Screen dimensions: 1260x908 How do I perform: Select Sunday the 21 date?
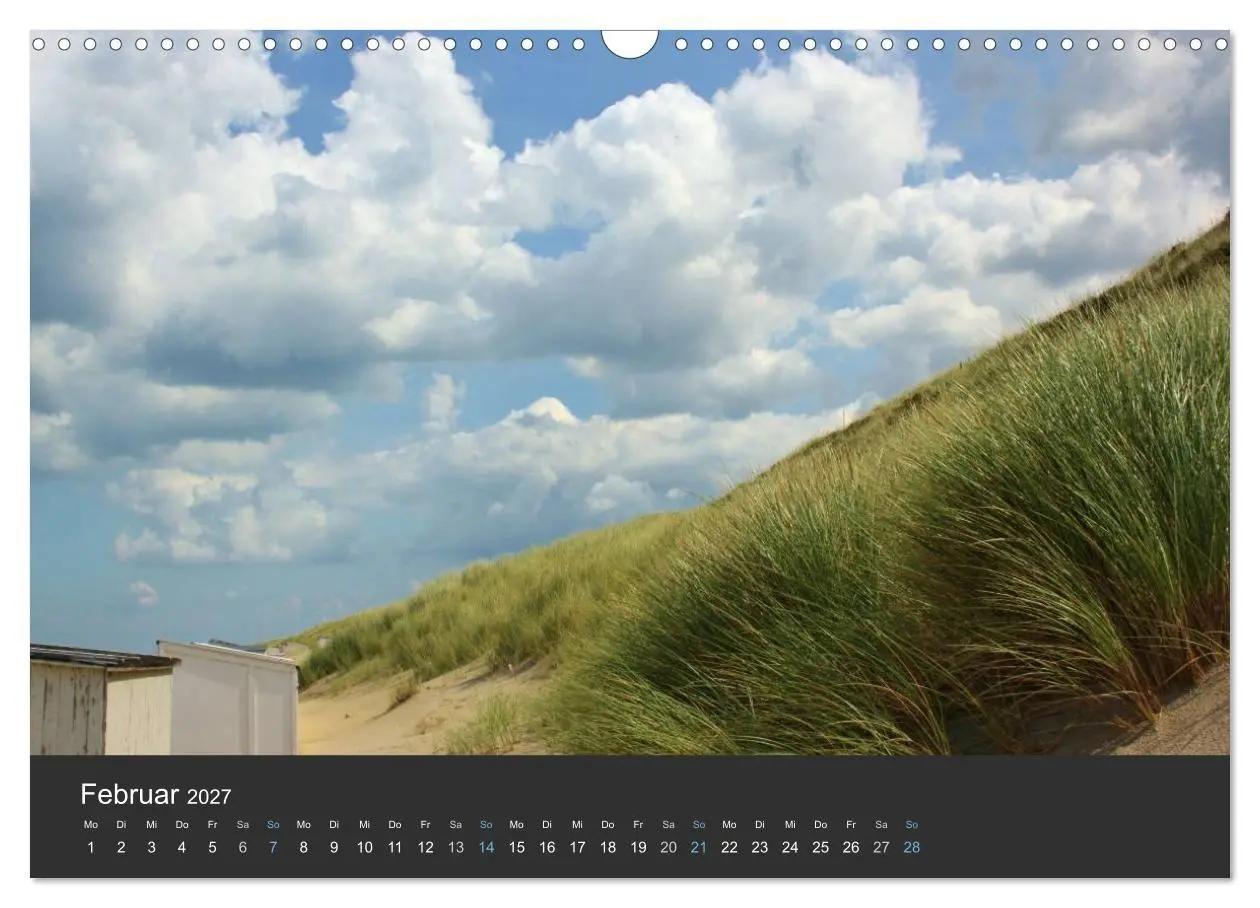[x=699, y=847]
